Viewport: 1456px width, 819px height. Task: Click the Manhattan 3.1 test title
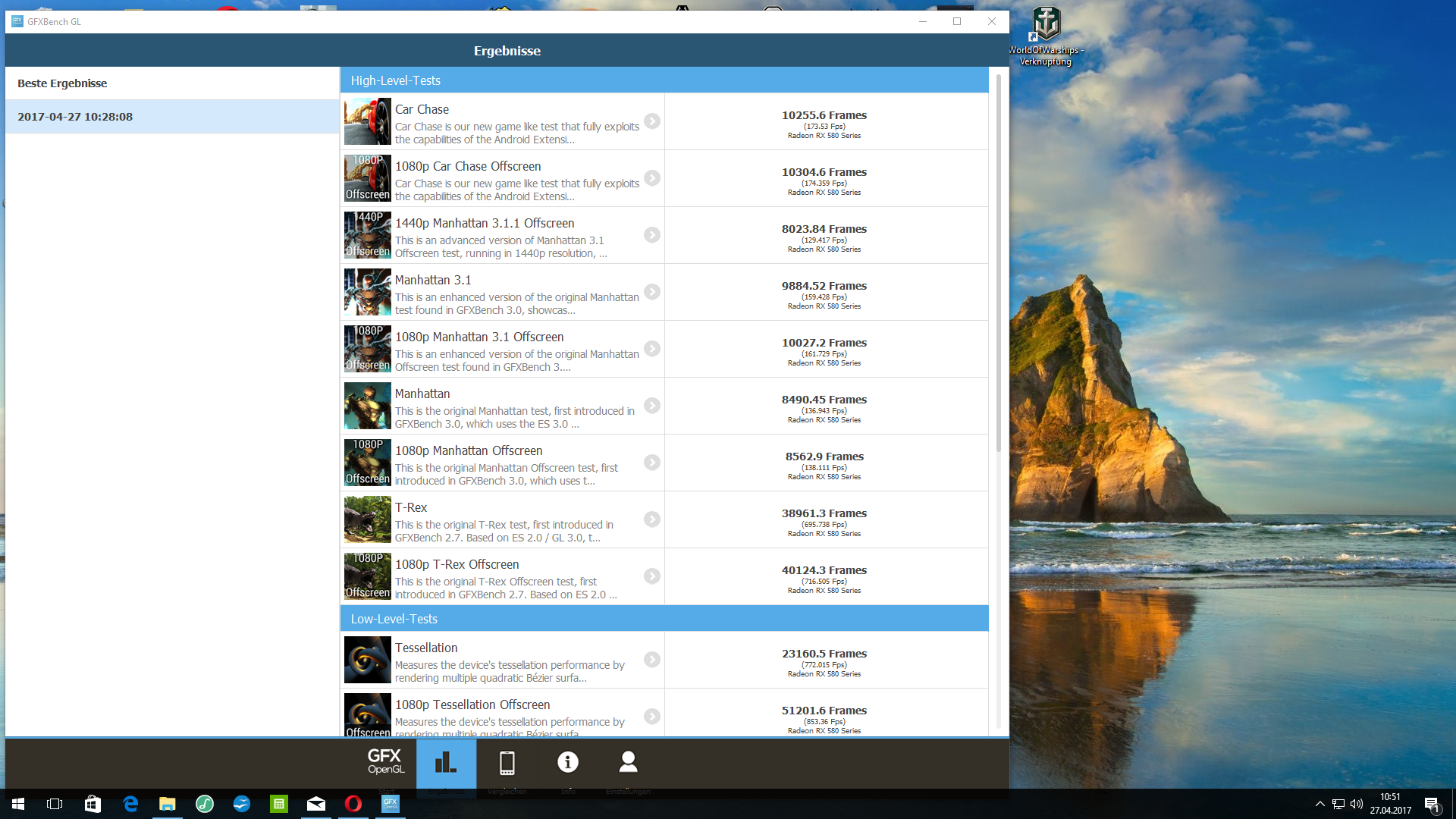click(x=432, y=280)
